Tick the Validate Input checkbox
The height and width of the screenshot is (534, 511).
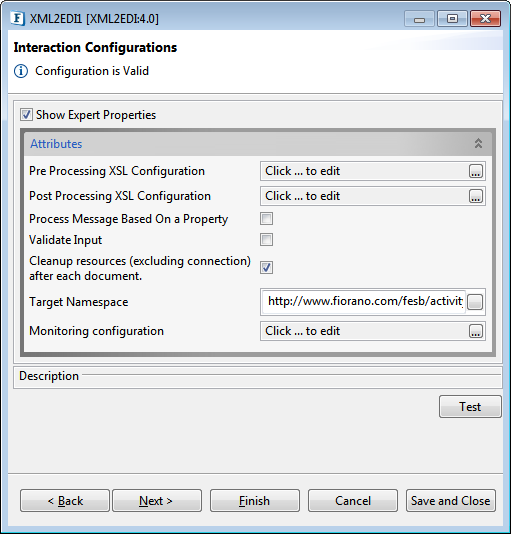click(266, 240)
